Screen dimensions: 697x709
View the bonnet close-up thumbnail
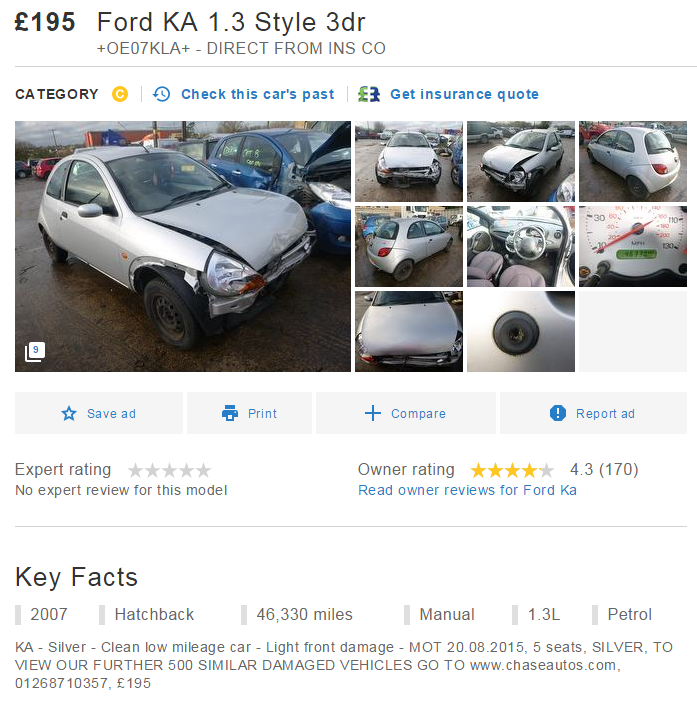409,331
